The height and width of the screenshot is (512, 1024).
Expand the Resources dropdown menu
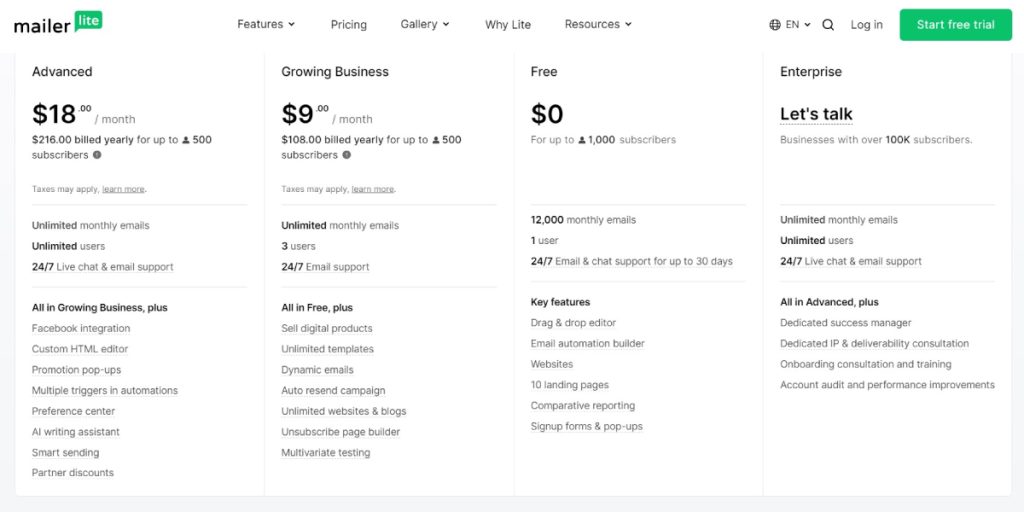coord(598,24)
